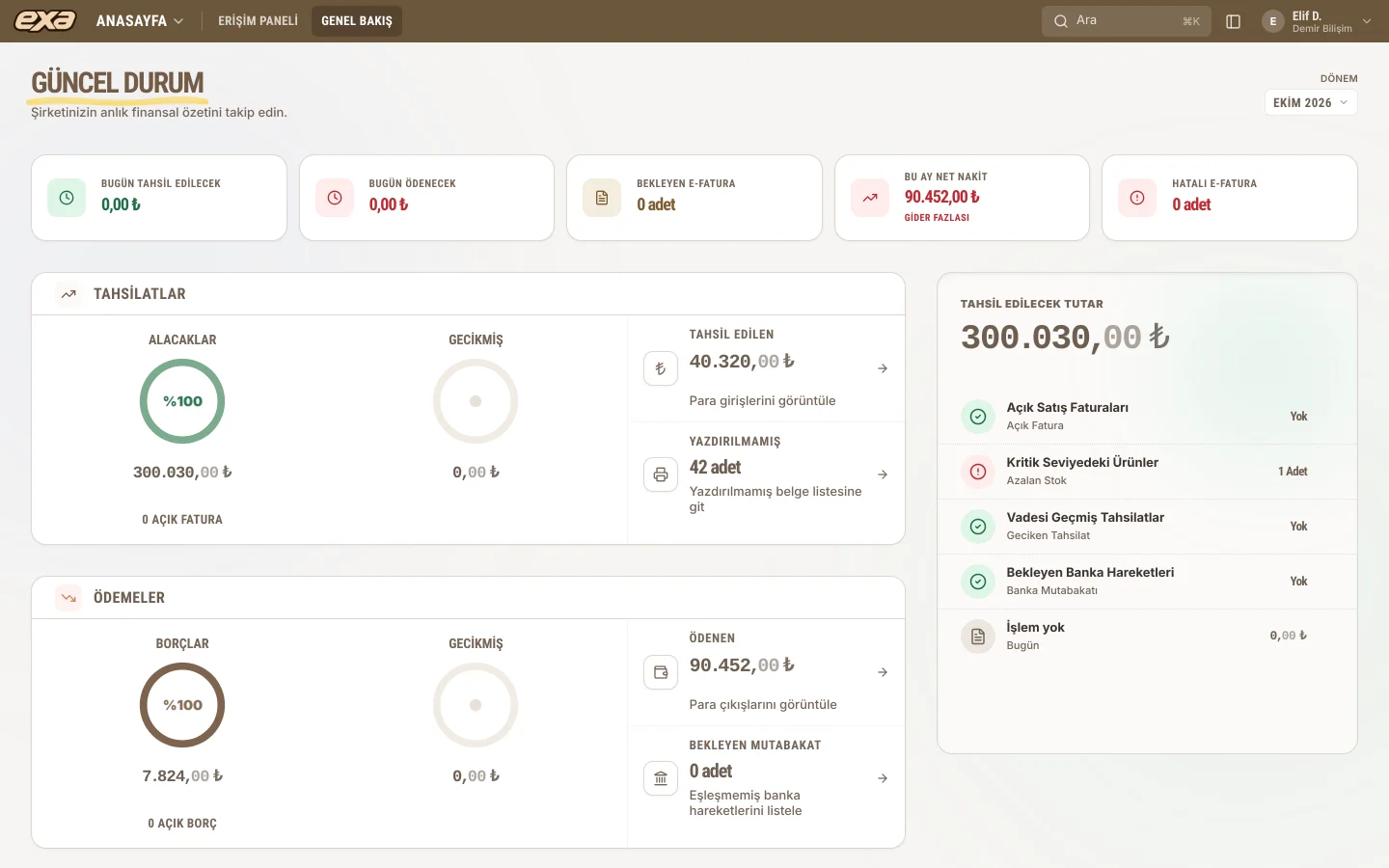Click the document icon in Bekleyen E-Fatura card

(x=602, y=198)
